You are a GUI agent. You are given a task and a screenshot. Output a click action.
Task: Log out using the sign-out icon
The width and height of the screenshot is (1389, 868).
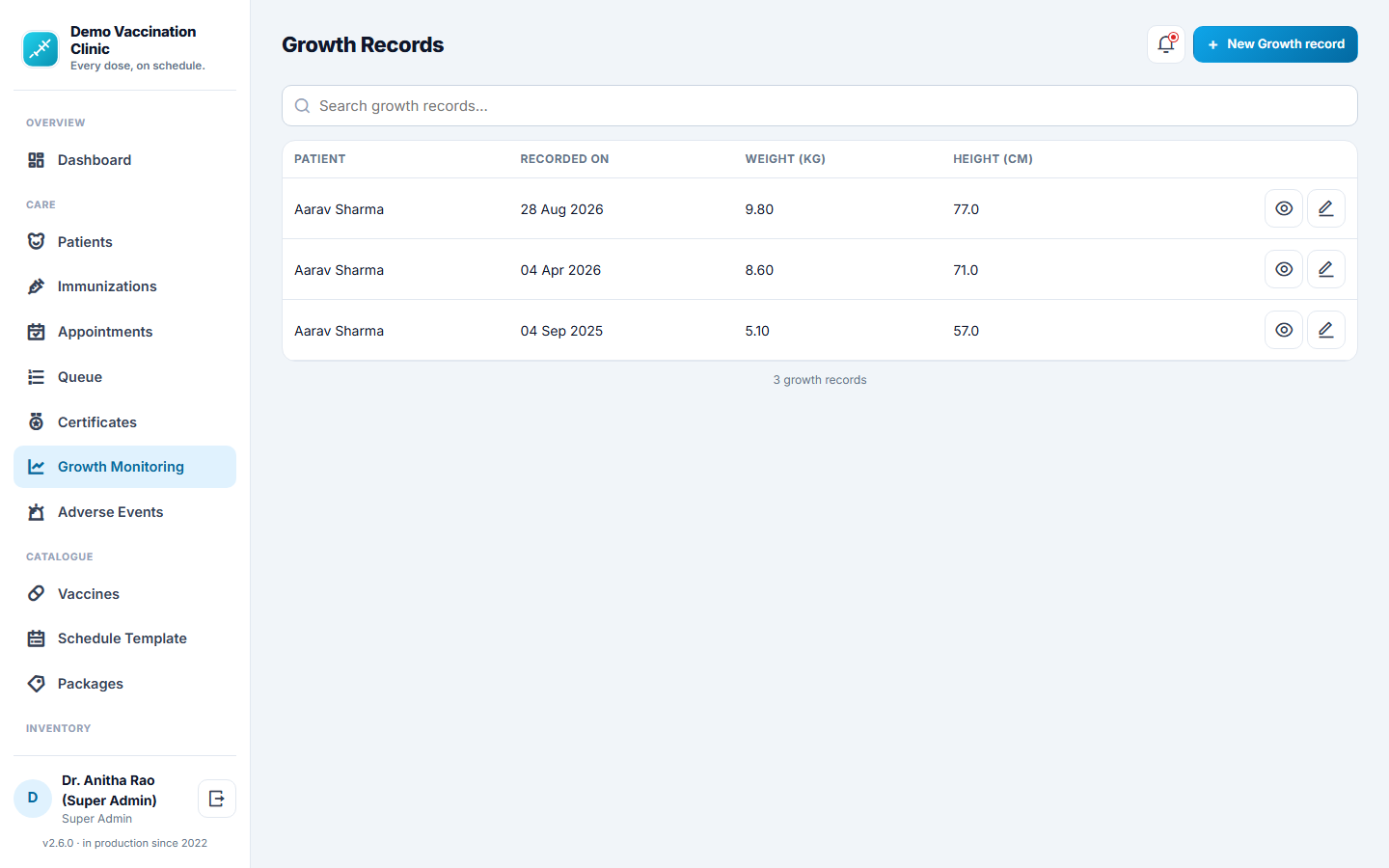click(x=217, y=799)
